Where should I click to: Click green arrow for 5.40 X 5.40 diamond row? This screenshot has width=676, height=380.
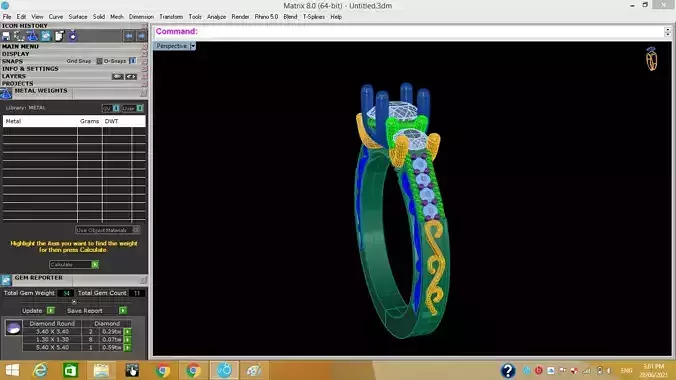[128, 347]
